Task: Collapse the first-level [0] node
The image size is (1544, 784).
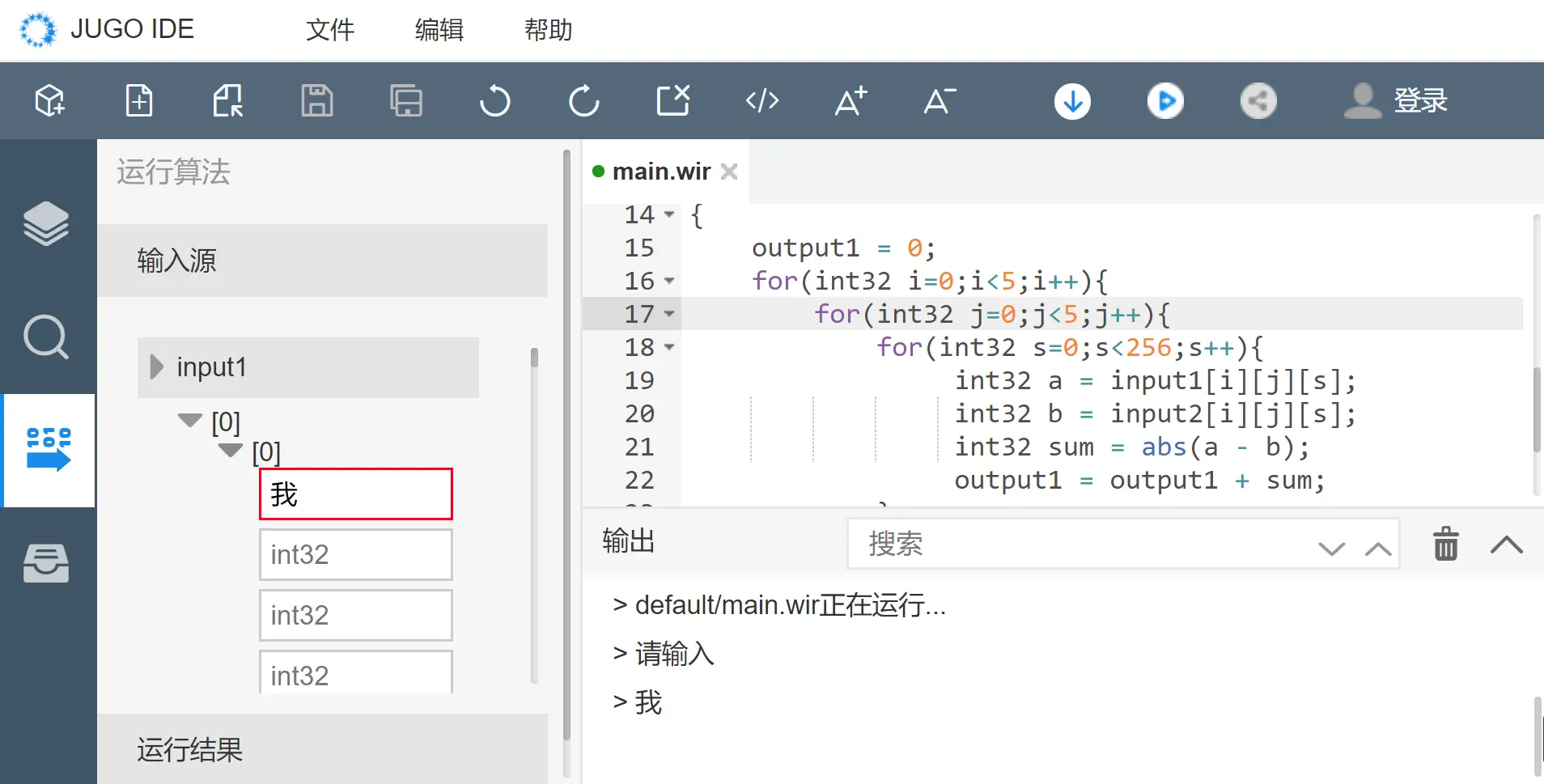Action: tap(190, 420)
